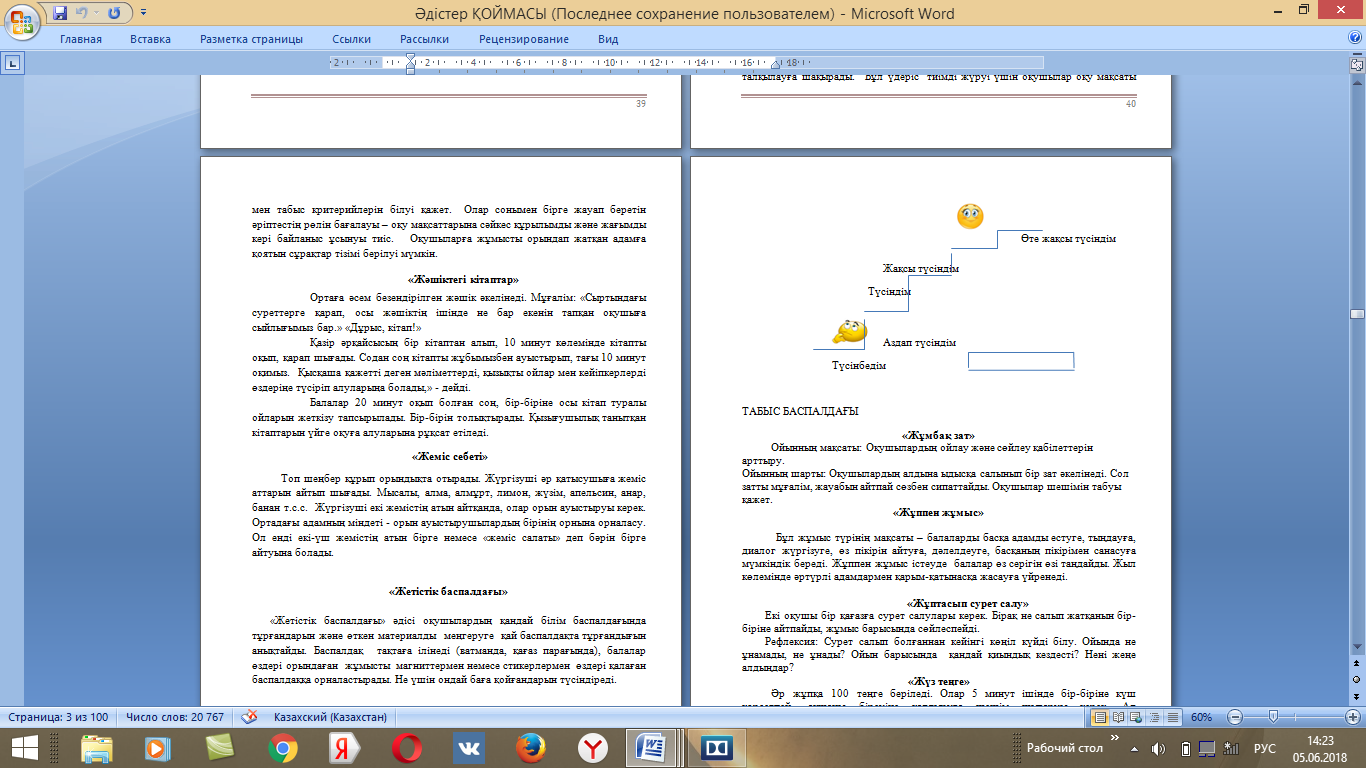Click the heading «Жұптасып сурет салу»
This screenshot has width=1366, height=768.
(x=967, y=604)
